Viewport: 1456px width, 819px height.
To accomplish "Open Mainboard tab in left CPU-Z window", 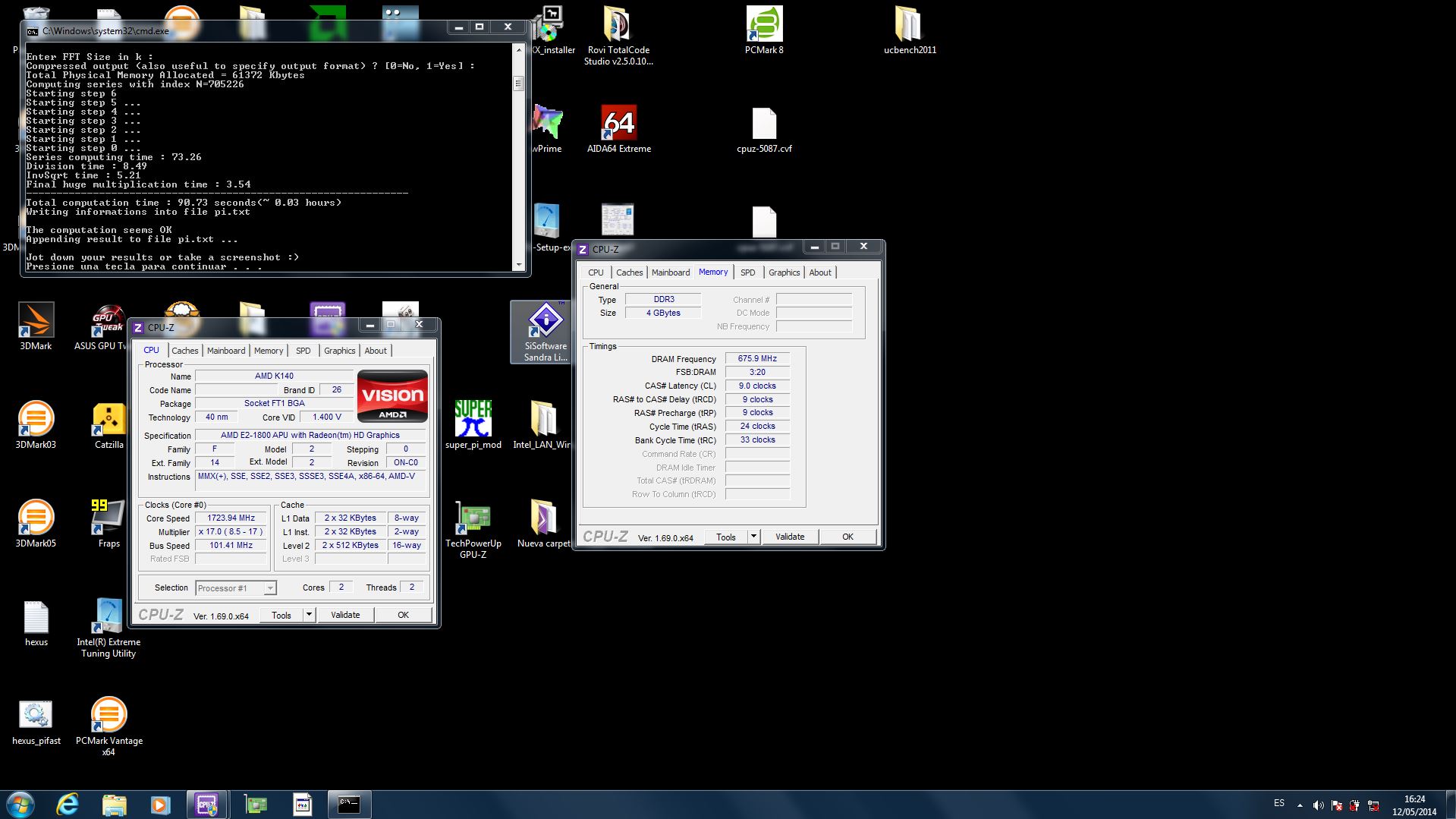I will [226, 351].
